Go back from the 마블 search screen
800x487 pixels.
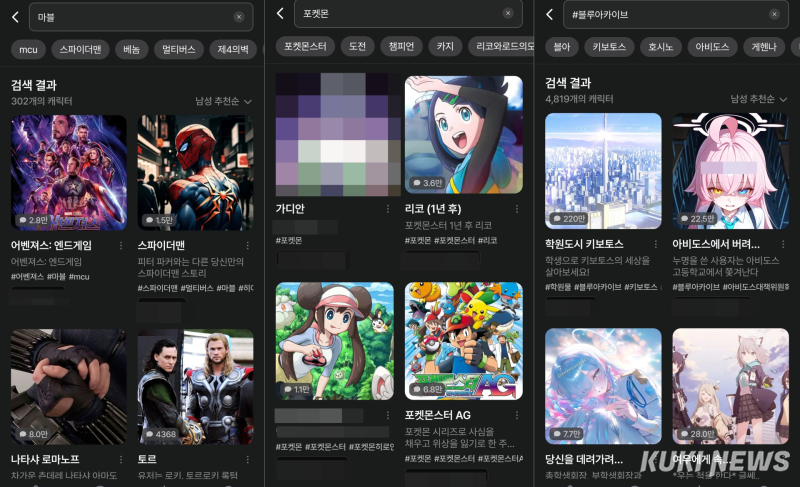(x=15, y=17)
